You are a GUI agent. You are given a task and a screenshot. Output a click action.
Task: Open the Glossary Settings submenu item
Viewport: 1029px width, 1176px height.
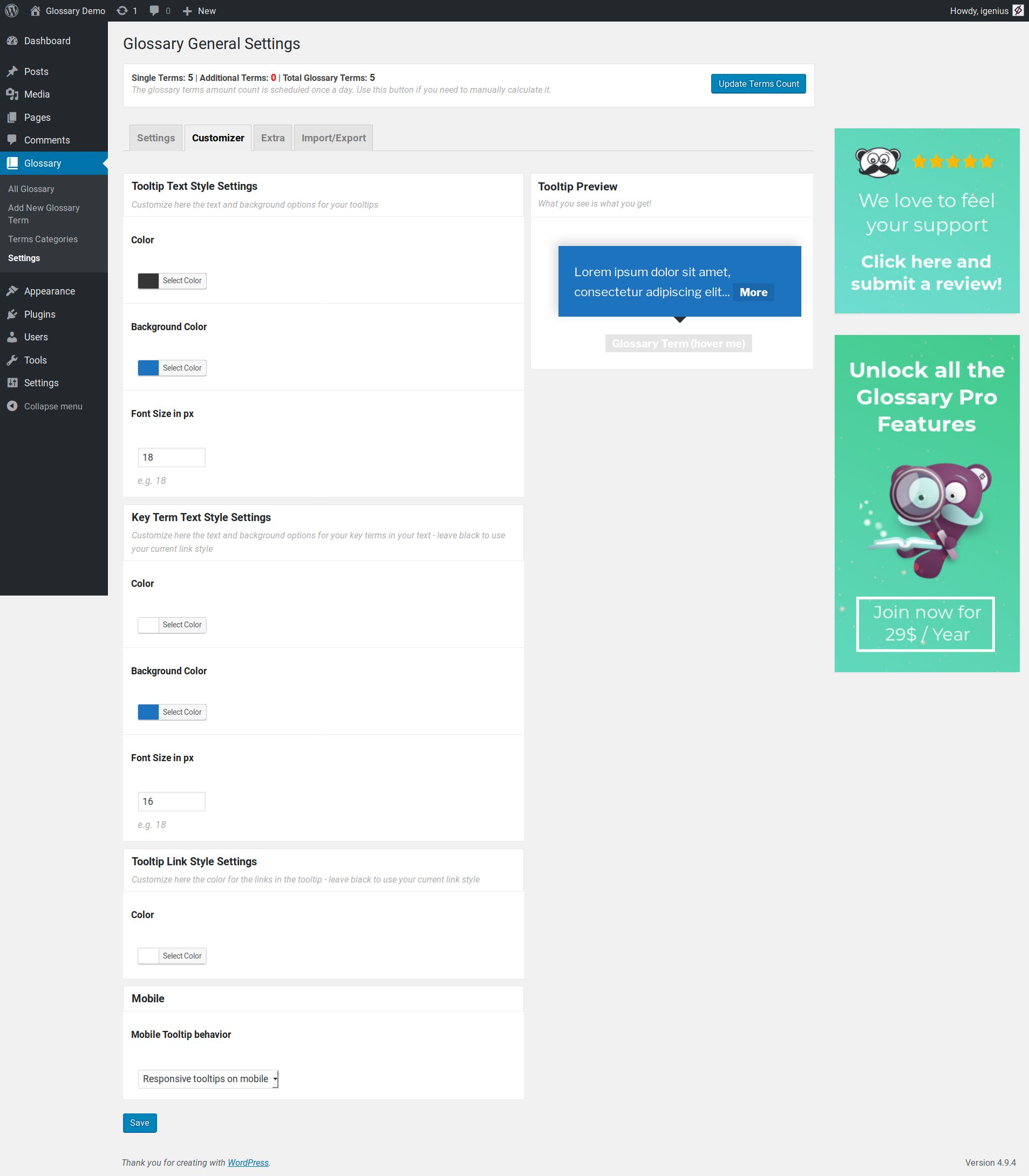point(24,258)
